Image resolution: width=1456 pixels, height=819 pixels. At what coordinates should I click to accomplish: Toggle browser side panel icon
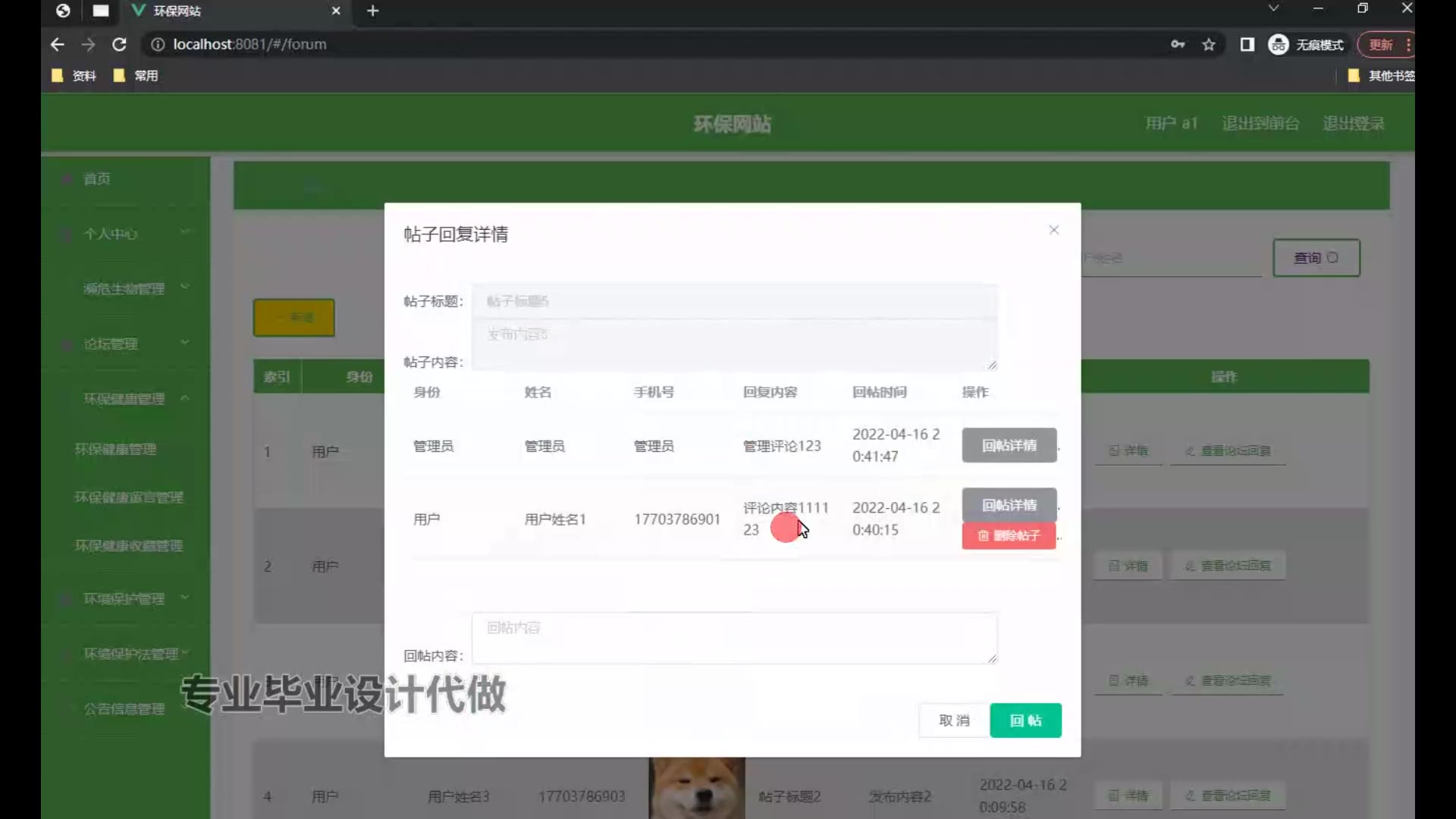pos(1247,45)
